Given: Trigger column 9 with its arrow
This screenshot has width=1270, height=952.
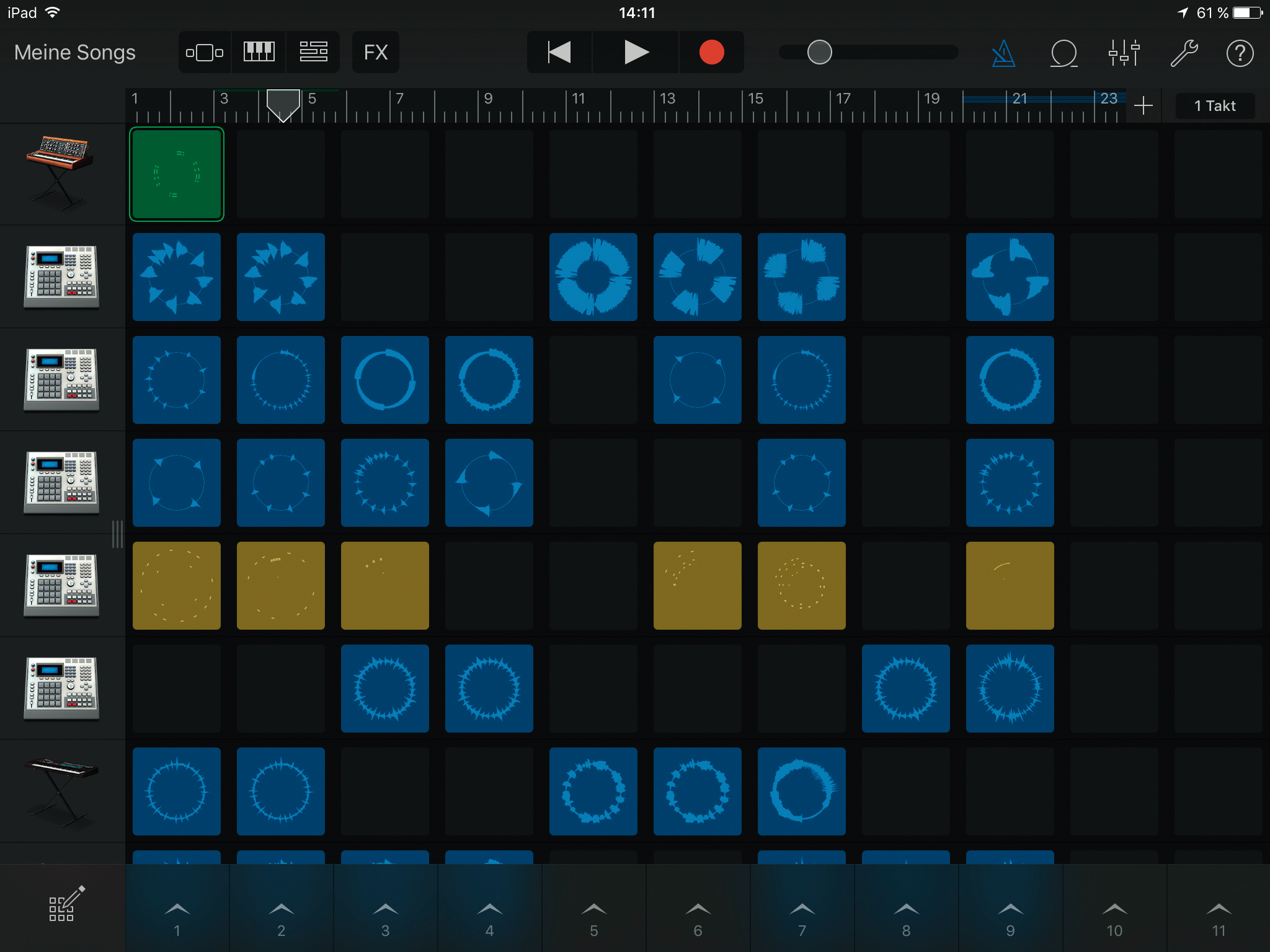Looking at the screenshot, I should pos(1010,909).
